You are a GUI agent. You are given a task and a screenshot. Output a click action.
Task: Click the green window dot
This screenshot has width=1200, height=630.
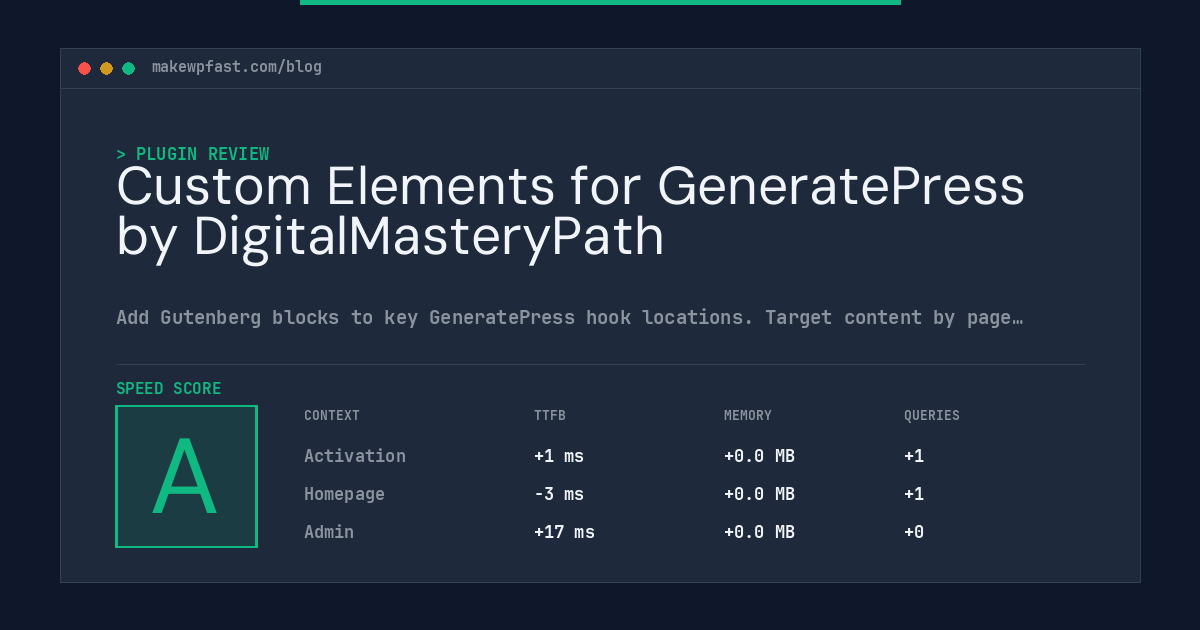pyautogui.click(x=128, y=68)
